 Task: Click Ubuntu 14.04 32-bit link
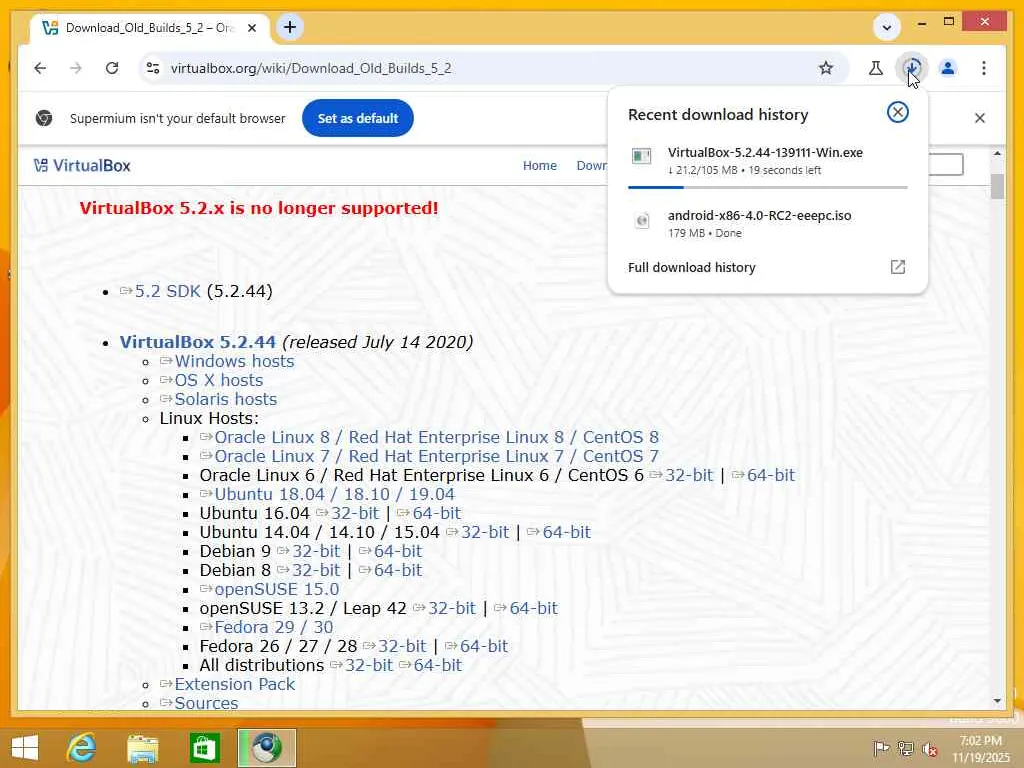[x=485, y=532]
